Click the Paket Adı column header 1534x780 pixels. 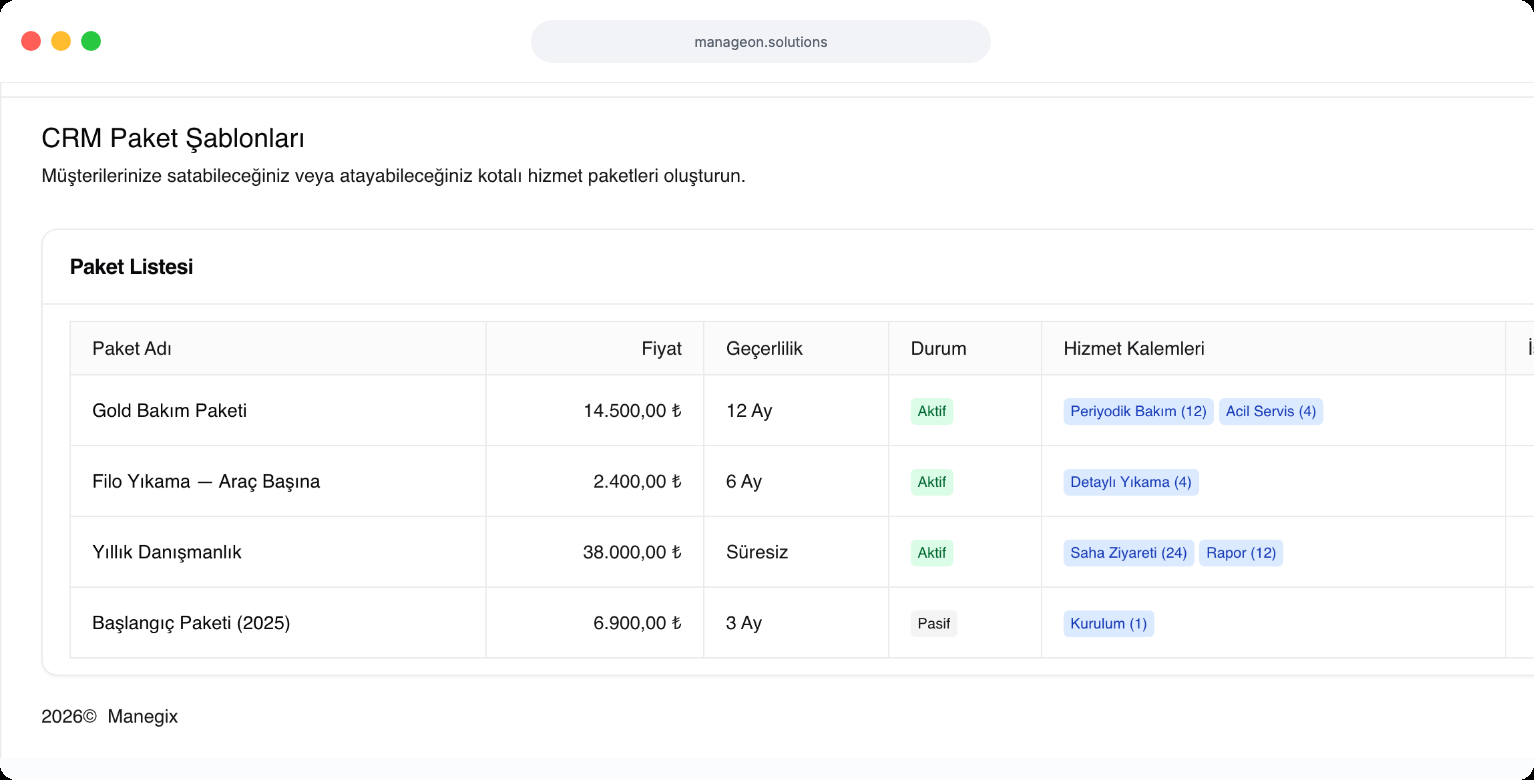[278, 349]
